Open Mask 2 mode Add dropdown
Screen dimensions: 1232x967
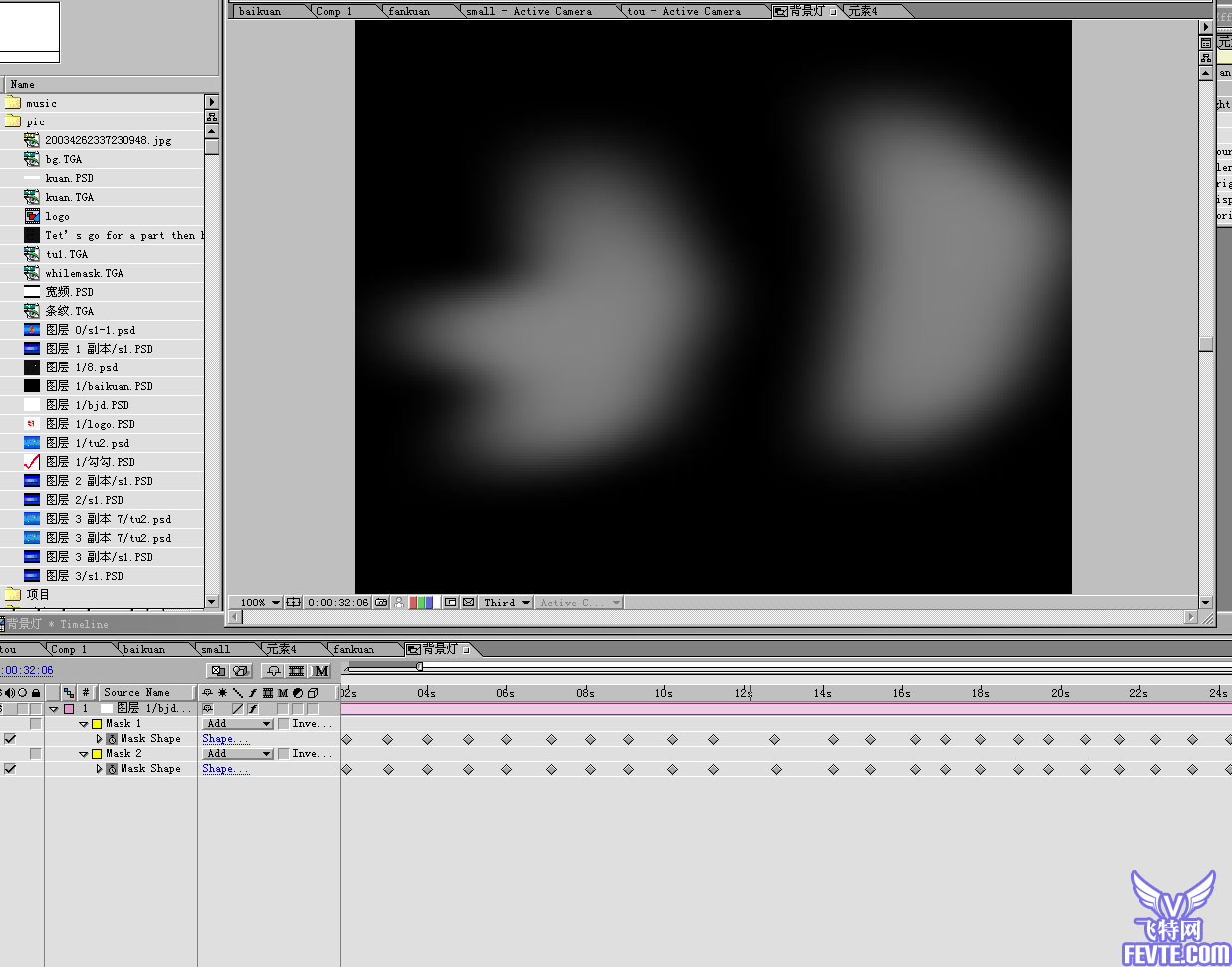click(x=238, y=754)
